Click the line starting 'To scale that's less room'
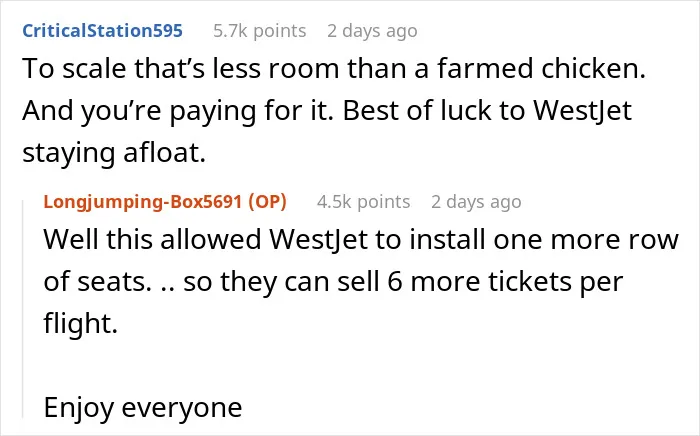The height and width of the screenshot is (436, 700). click(x=334, y=69)
